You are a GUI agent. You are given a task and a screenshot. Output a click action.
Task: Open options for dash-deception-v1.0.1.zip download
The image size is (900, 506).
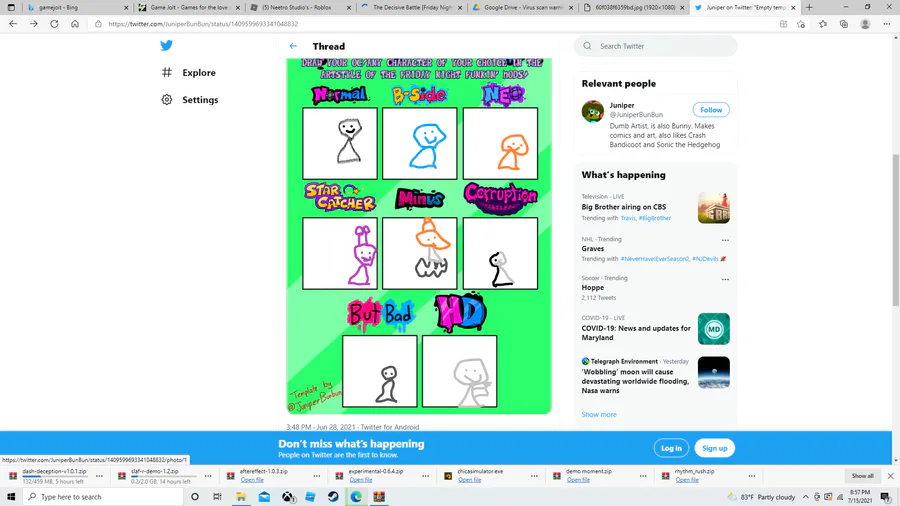(x=99, y=476)
